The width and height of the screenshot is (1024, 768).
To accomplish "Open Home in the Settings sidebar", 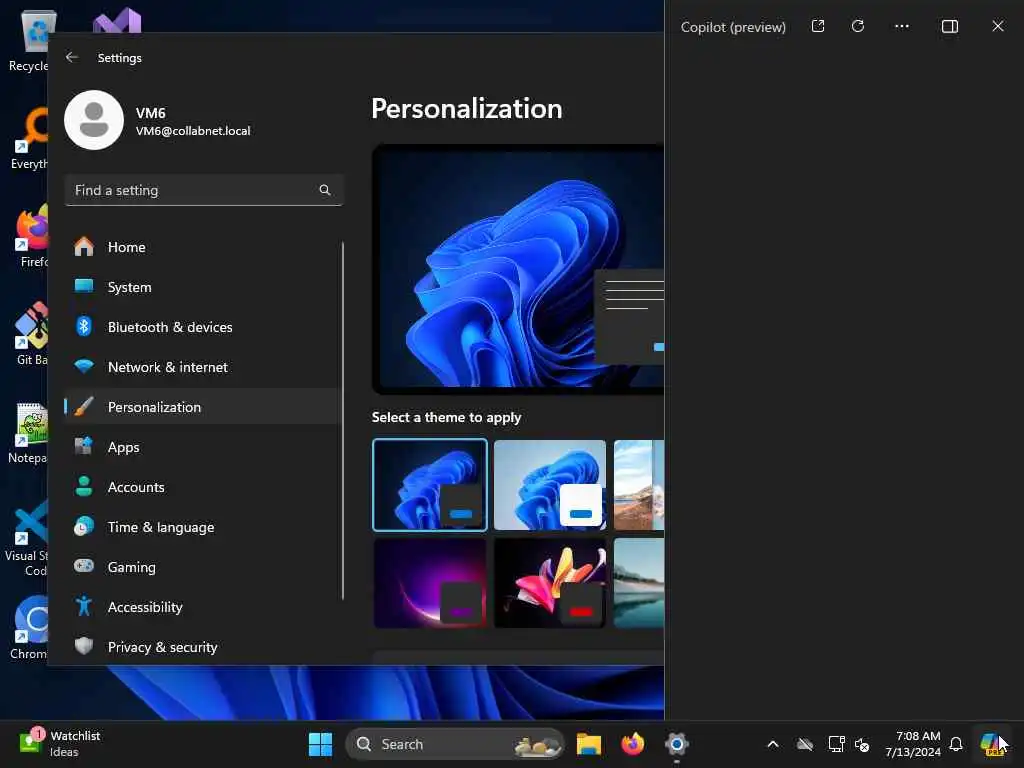I will (202, 247).
